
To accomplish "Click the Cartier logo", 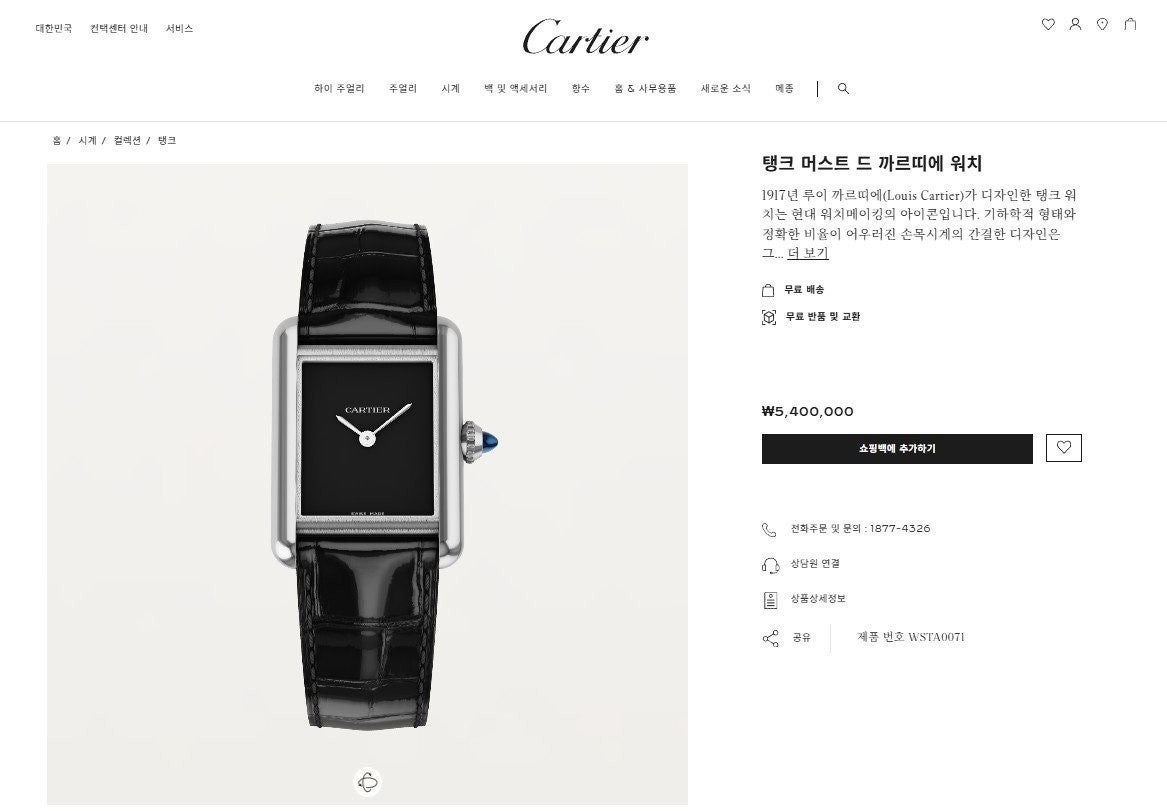I will 585,38.
